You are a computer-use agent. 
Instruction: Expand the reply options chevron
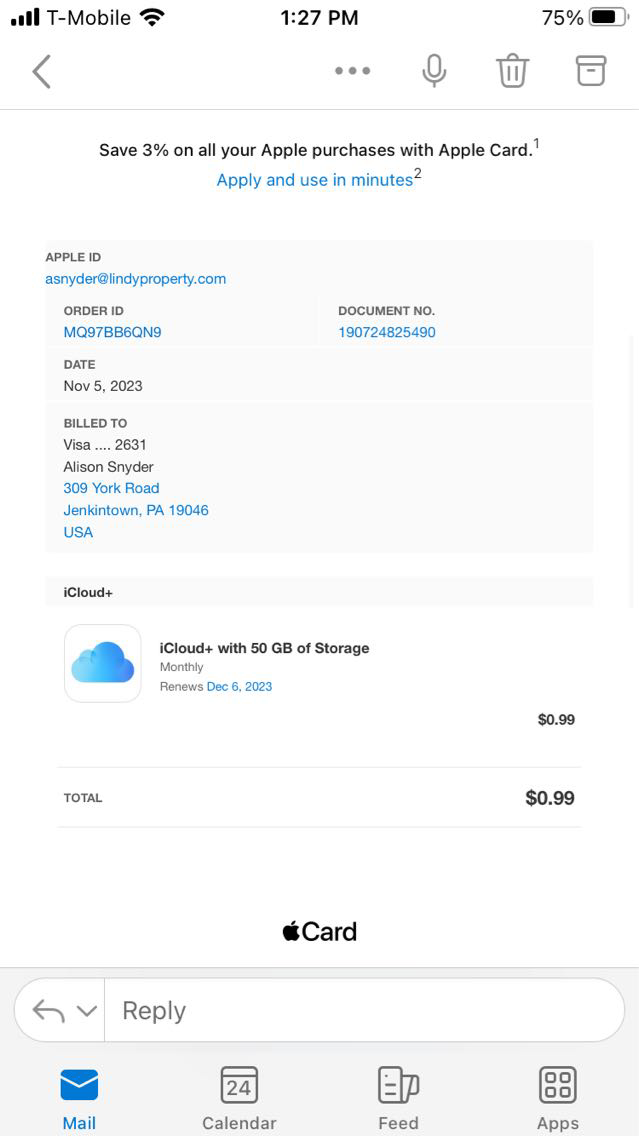tap(86, 1011)
